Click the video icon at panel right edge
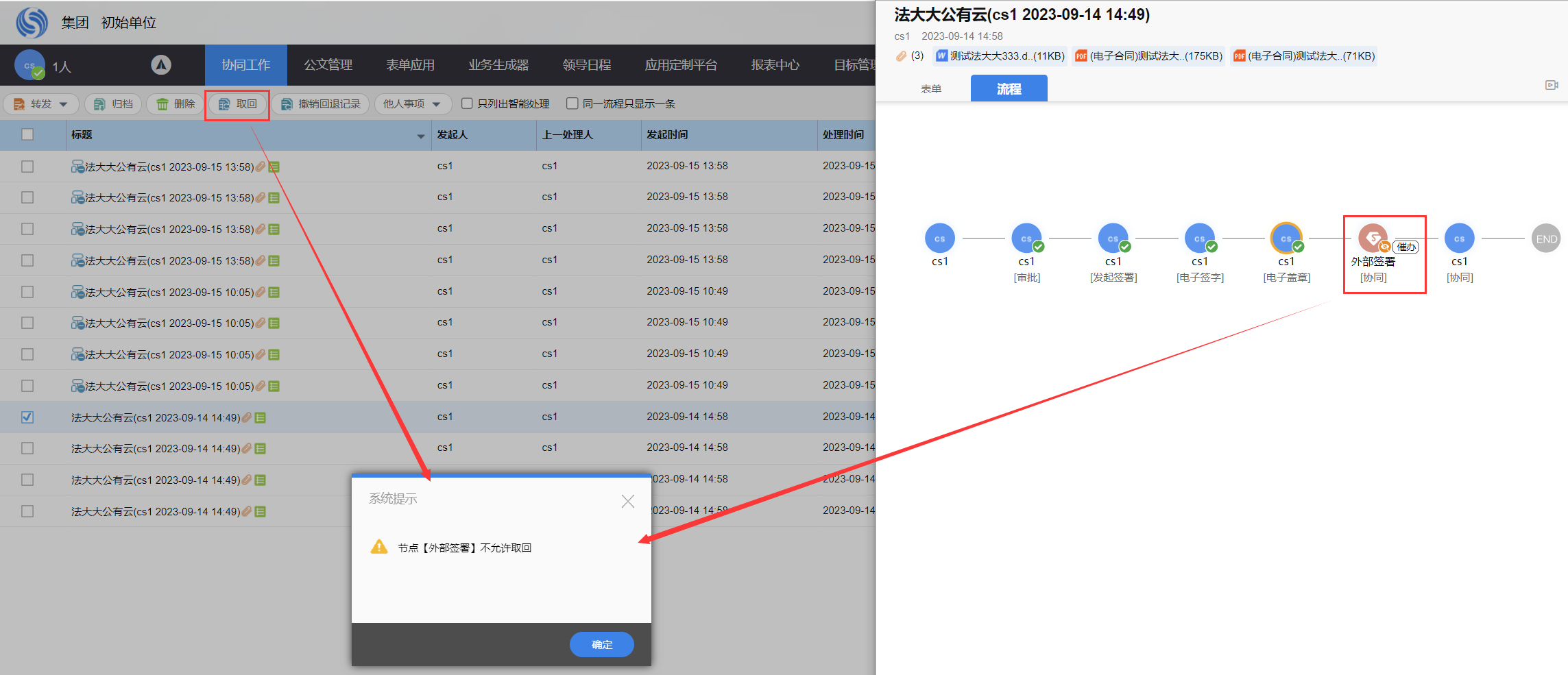Image resolution: width=1568 pixels, height=675 pixels. coord(1552,85)
